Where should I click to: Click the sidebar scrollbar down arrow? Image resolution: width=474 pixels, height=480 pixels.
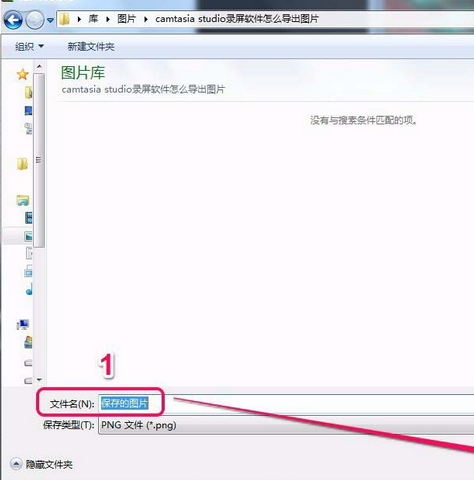[x=39, y=380]
